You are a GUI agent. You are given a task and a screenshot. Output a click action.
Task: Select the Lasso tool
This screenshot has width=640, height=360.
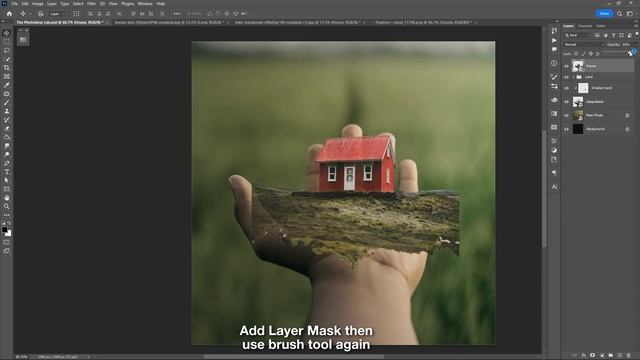(x=7, y=51)
